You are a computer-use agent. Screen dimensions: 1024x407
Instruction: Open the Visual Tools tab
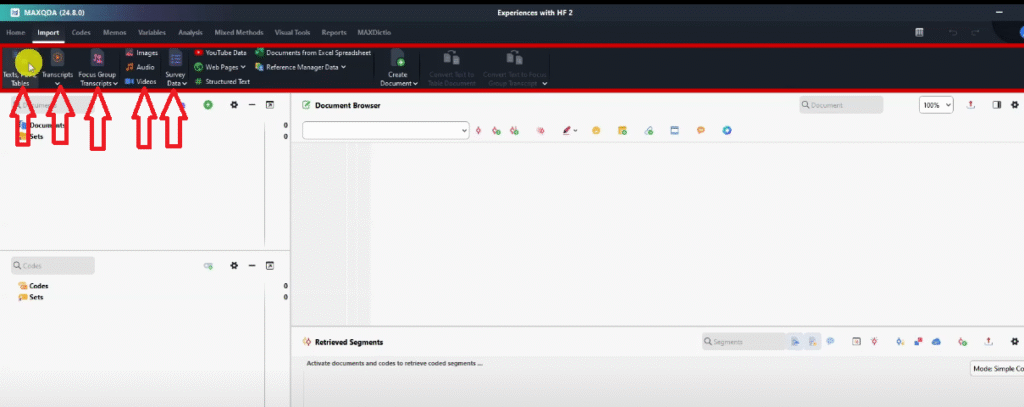tap(292, 33)
